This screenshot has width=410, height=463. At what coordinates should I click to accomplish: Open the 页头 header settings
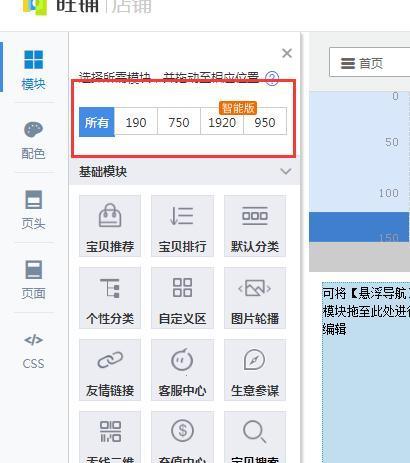[x=33, y=210]
